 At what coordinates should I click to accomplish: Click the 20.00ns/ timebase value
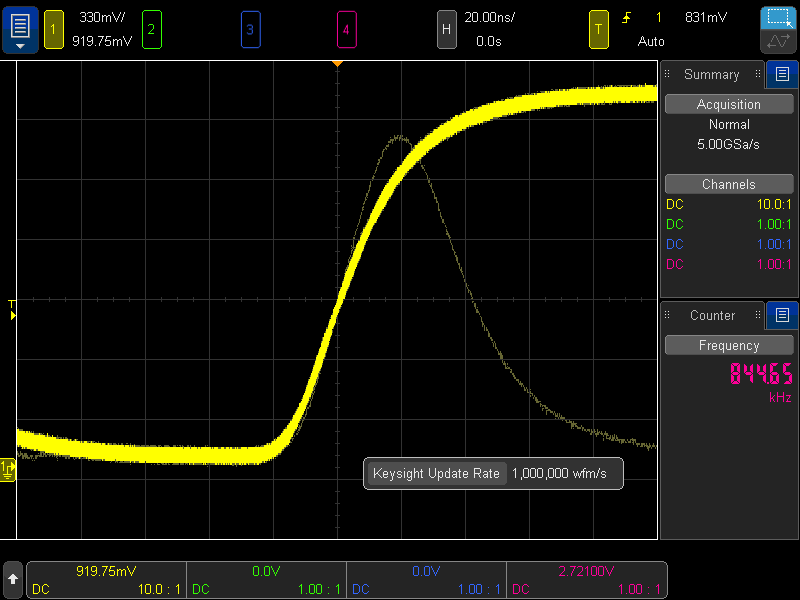pos(489,17)
